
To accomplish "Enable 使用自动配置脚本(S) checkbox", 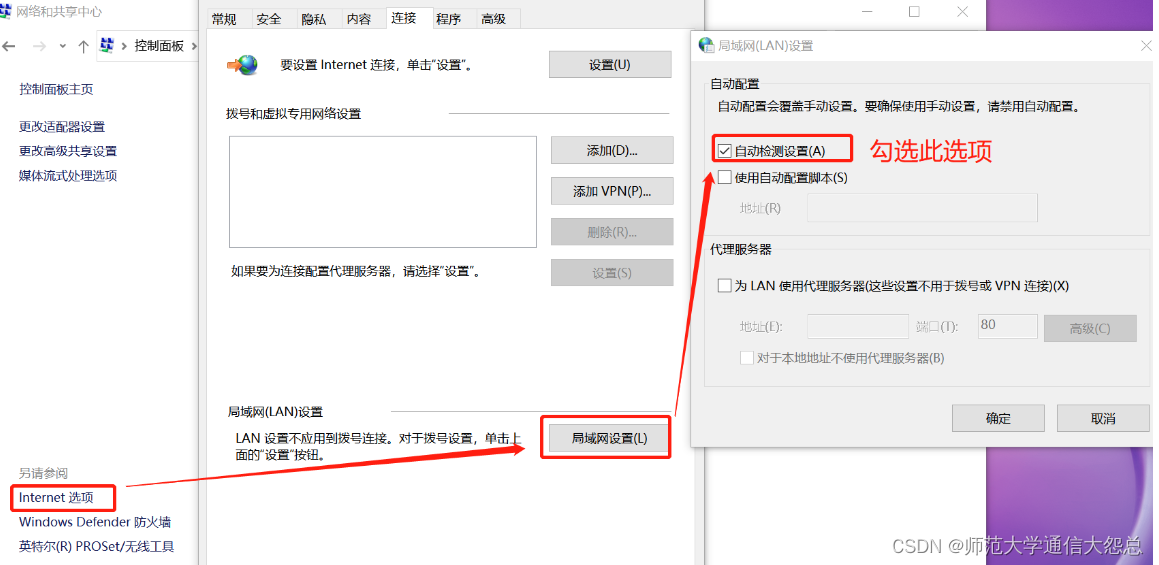I will pos(724,177).
